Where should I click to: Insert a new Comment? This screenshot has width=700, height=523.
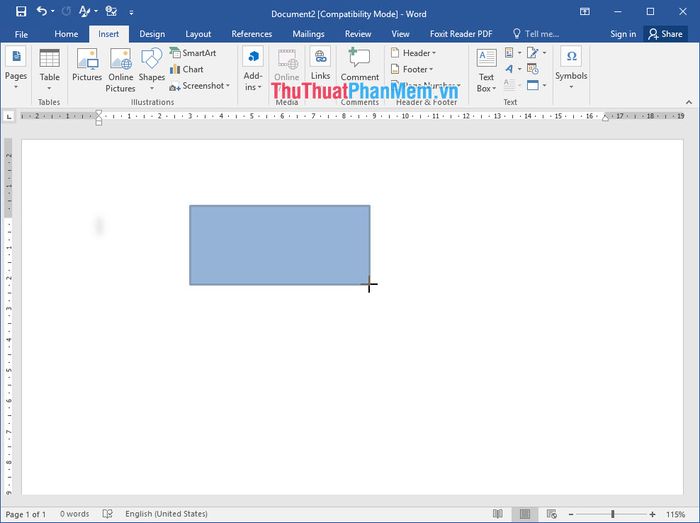click(359, 65)
